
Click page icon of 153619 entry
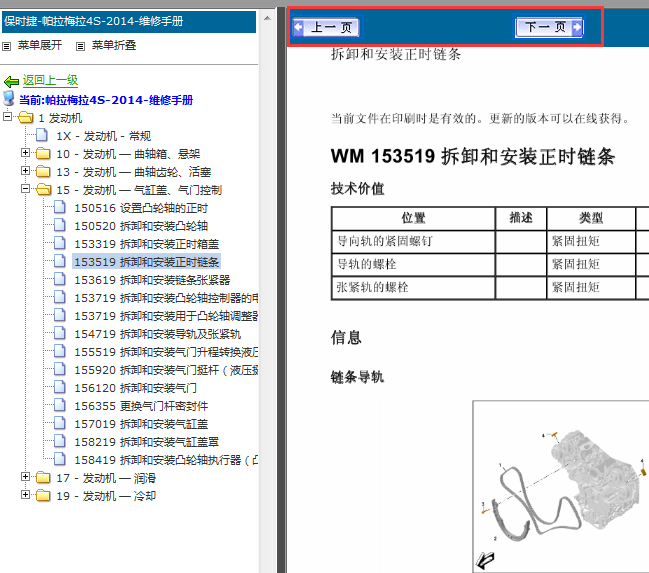(x=60, y=279)
